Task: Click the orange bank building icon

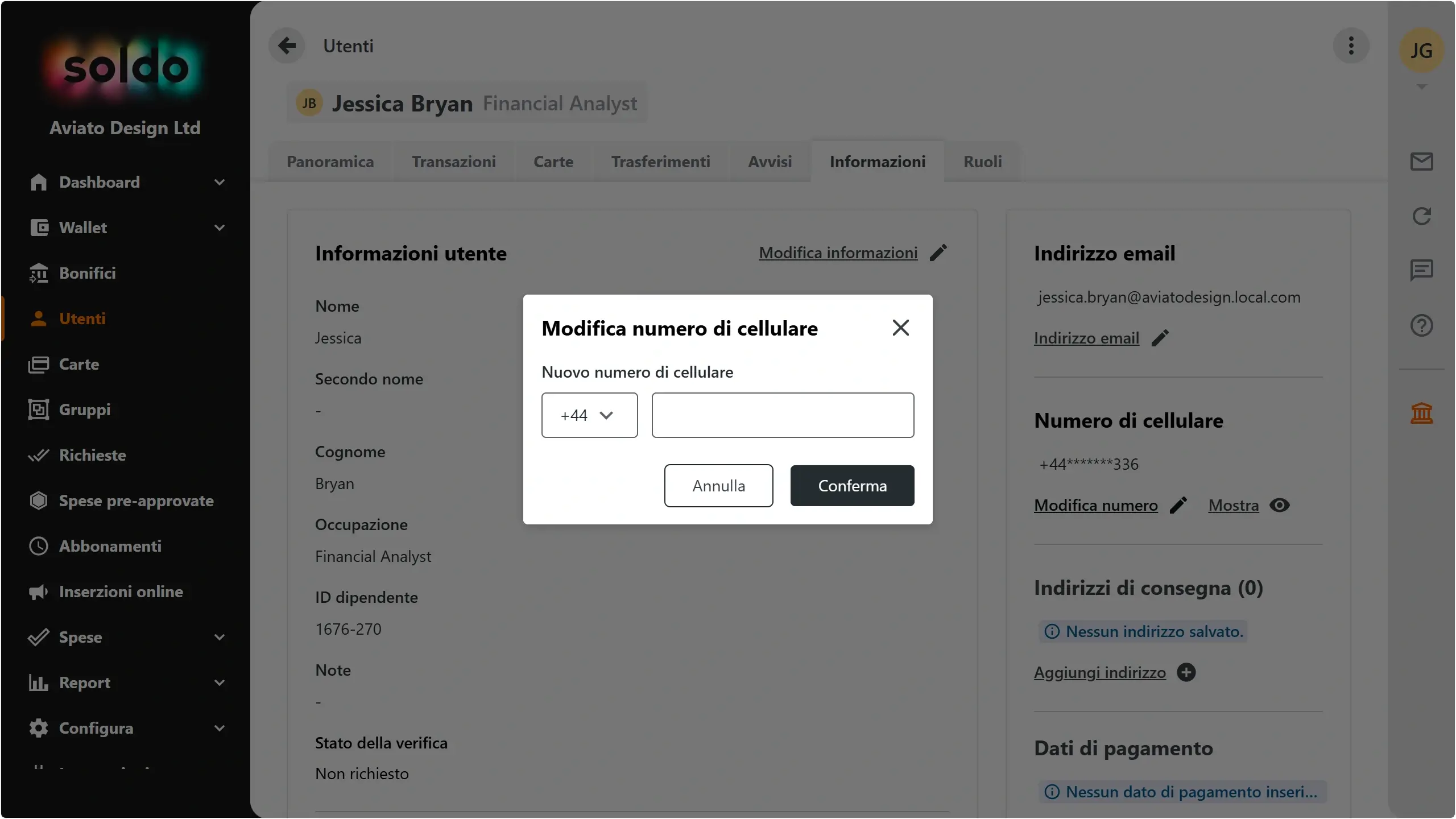Action: (1421, 413)
